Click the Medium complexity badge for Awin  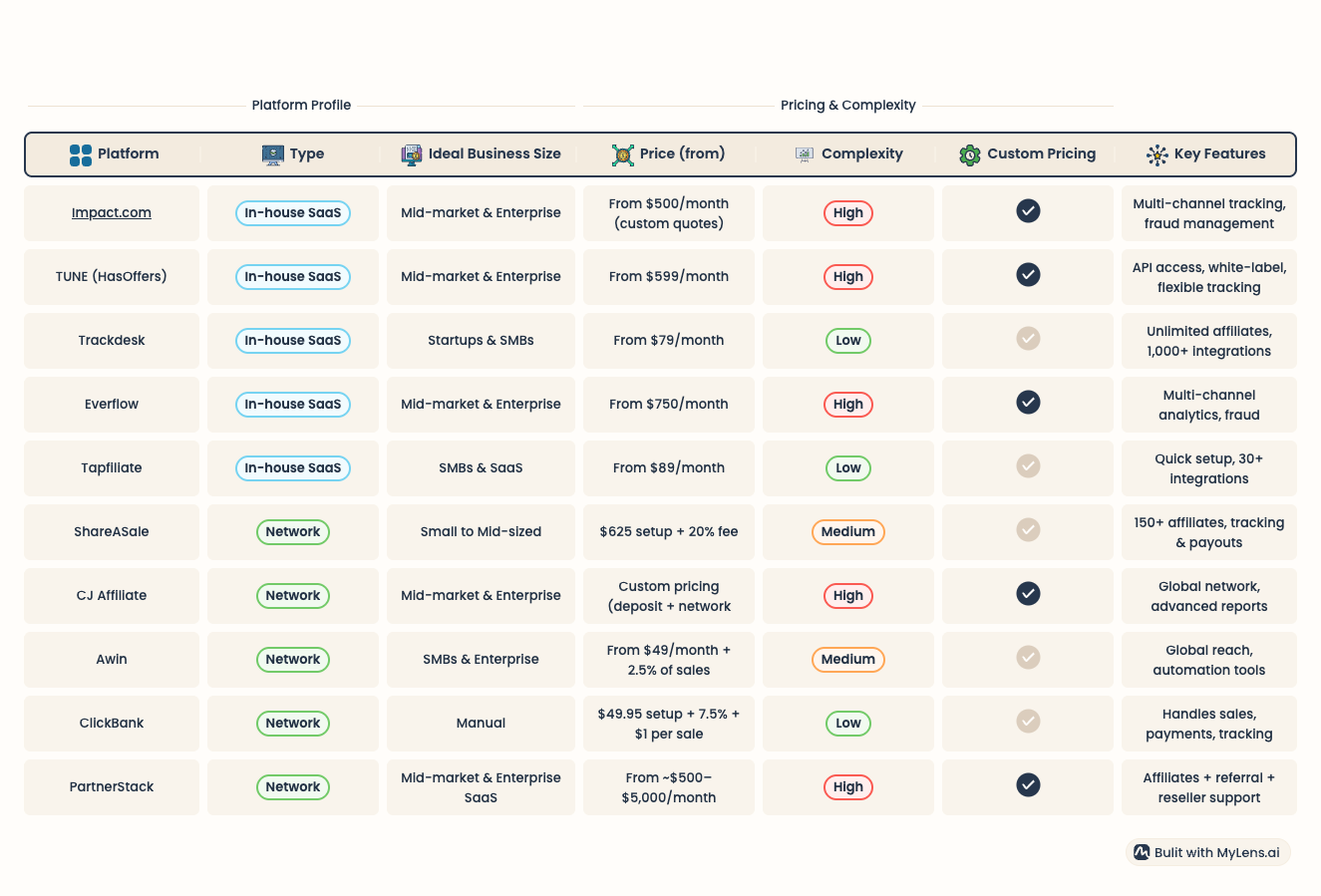848,660
